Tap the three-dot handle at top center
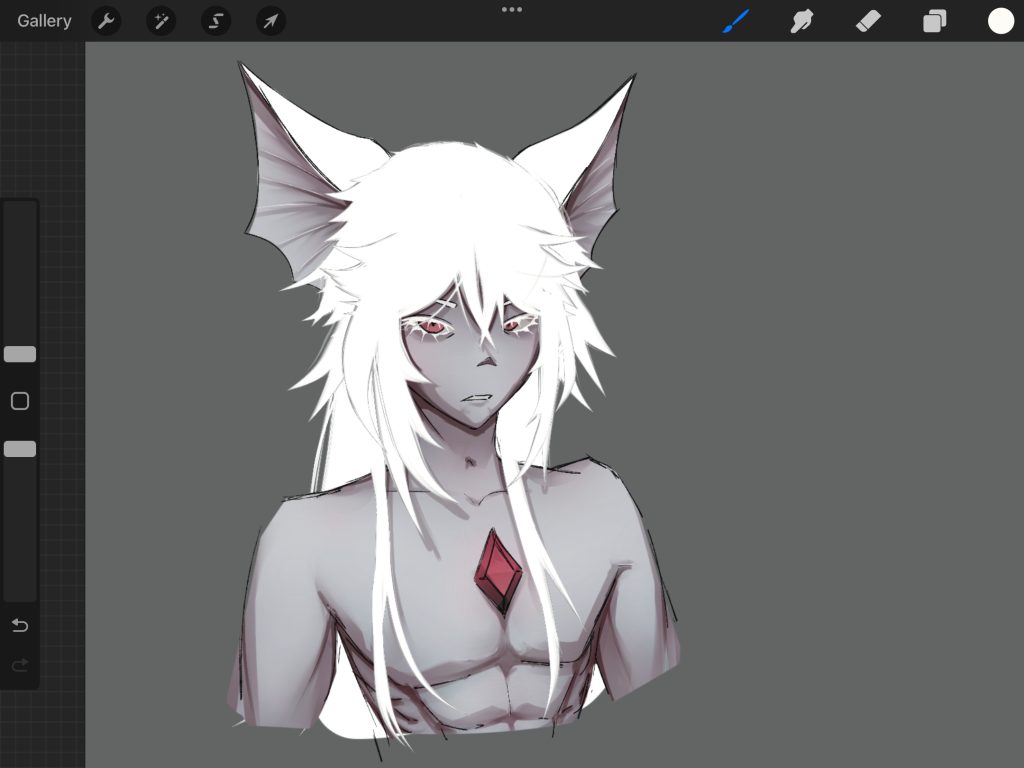1024x768 pixels. click(512, 9)
